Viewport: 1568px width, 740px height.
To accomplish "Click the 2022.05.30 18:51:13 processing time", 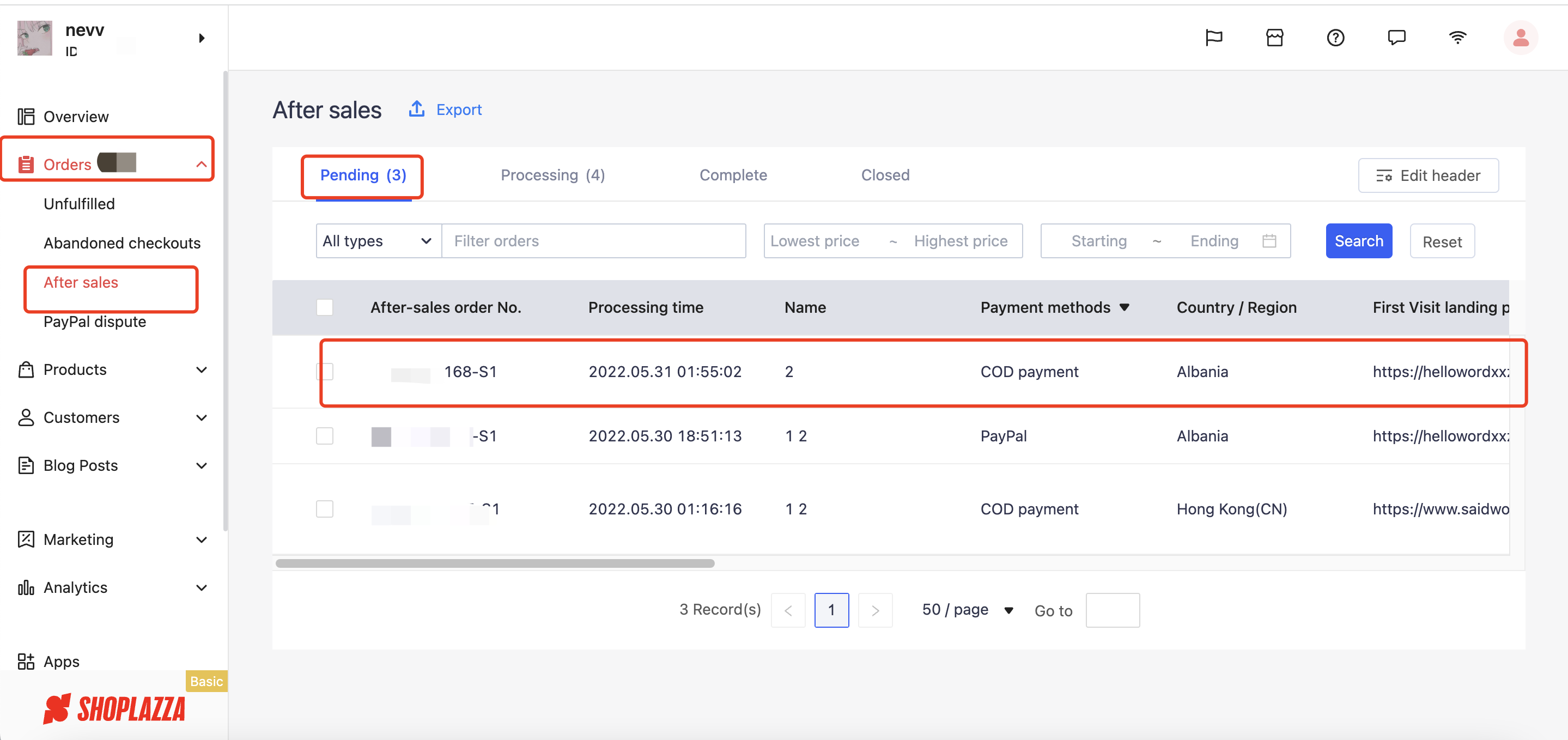I will [x=665, y=436].
